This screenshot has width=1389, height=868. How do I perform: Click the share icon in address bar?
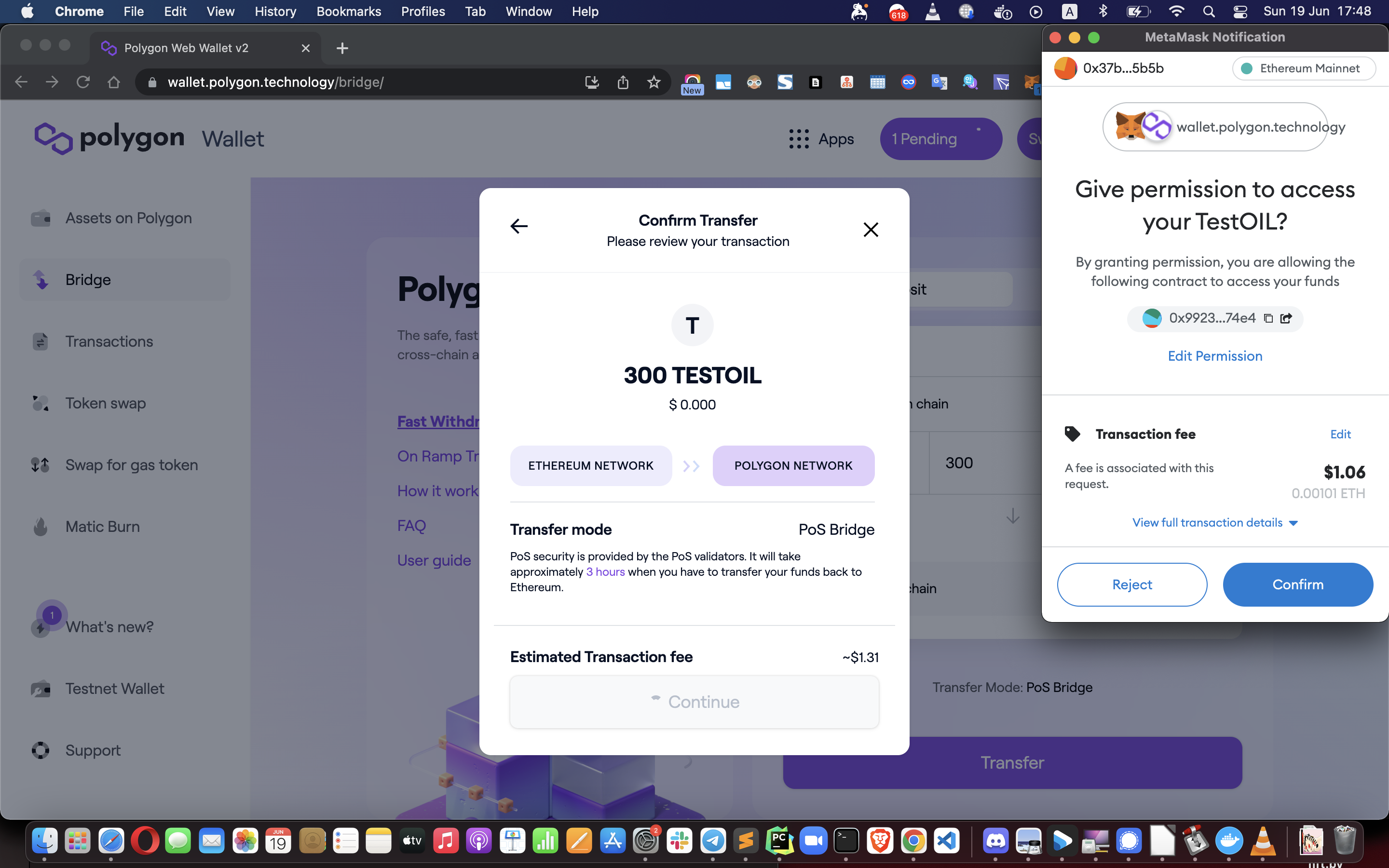pyautogui.click(x=623, y=82)
